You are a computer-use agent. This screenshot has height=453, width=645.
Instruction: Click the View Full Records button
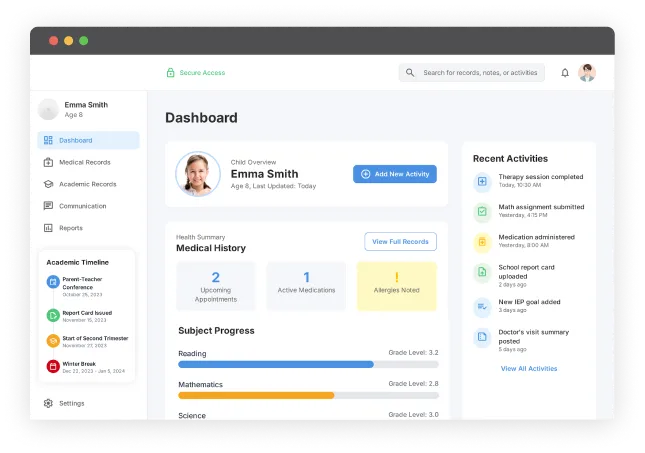point(400,241)
